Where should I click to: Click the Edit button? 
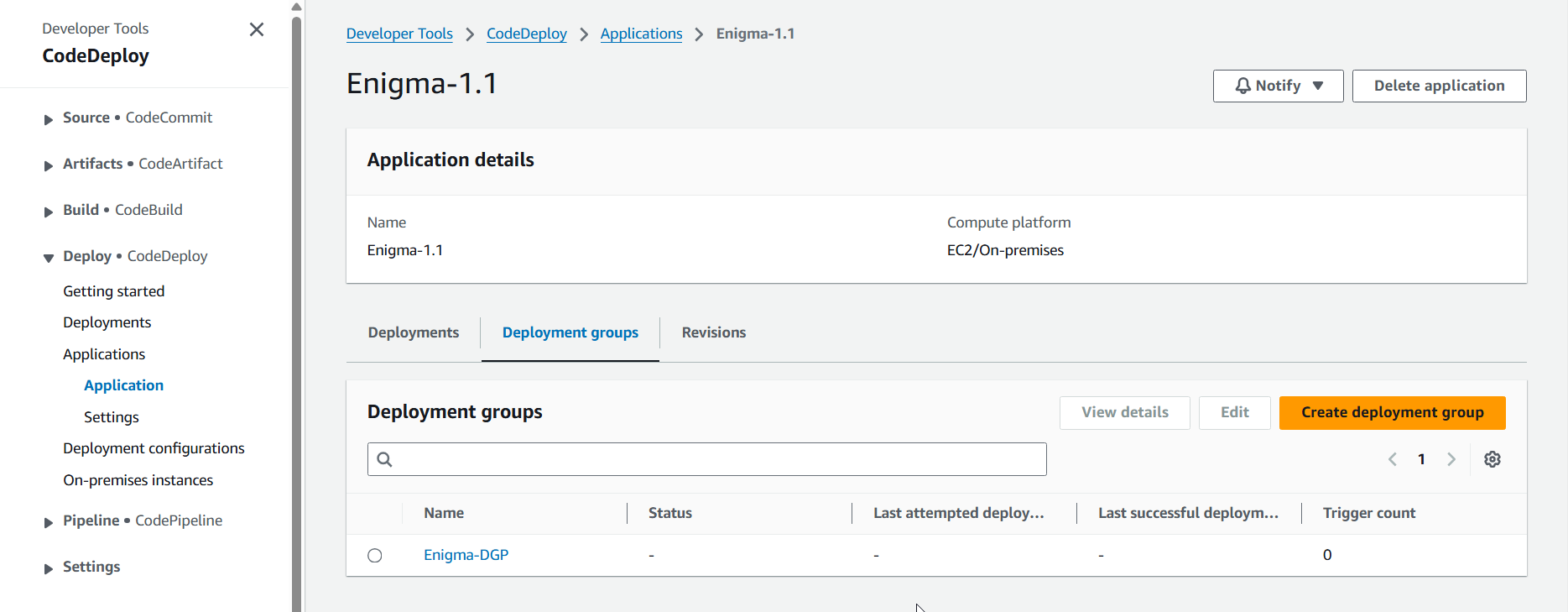pos(1234,412)
